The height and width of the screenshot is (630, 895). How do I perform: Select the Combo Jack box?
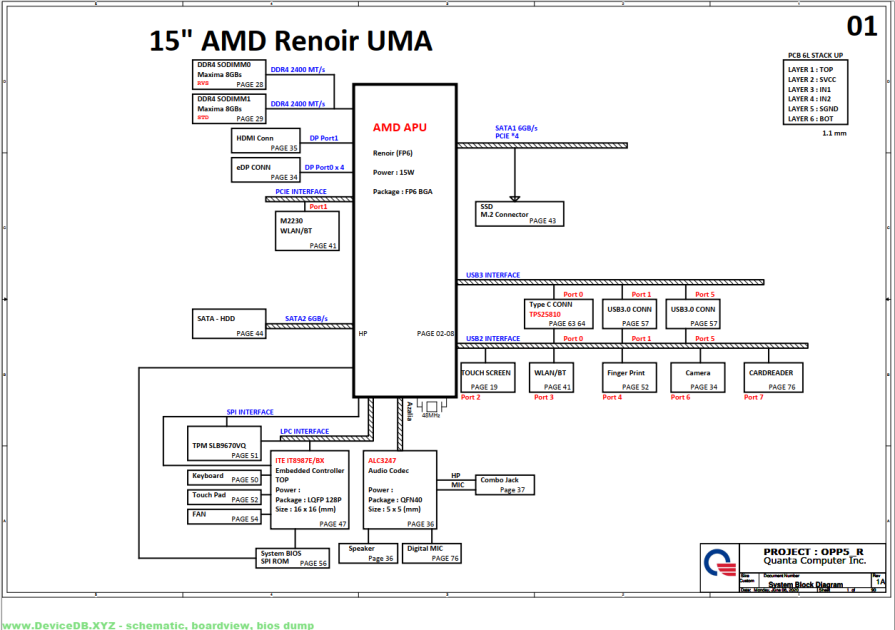click(505, 485)
